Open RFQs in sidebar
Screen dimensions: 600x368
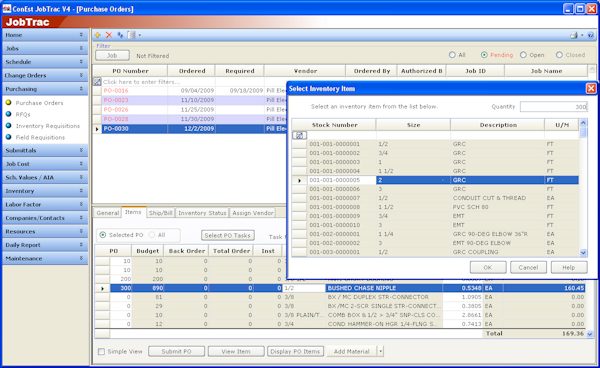pos(23,114)
